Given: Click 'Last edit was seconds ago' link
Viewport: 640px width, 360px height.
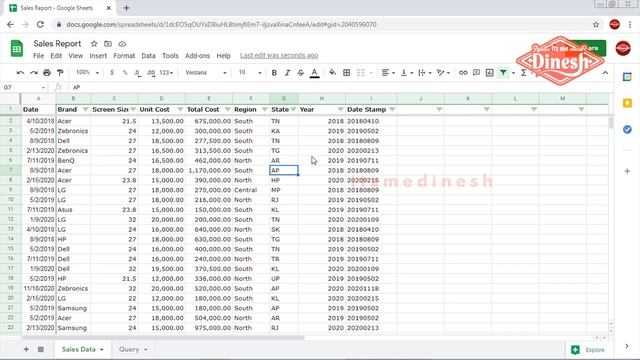Looking at the screenshot, I should (x=279, y=56).
